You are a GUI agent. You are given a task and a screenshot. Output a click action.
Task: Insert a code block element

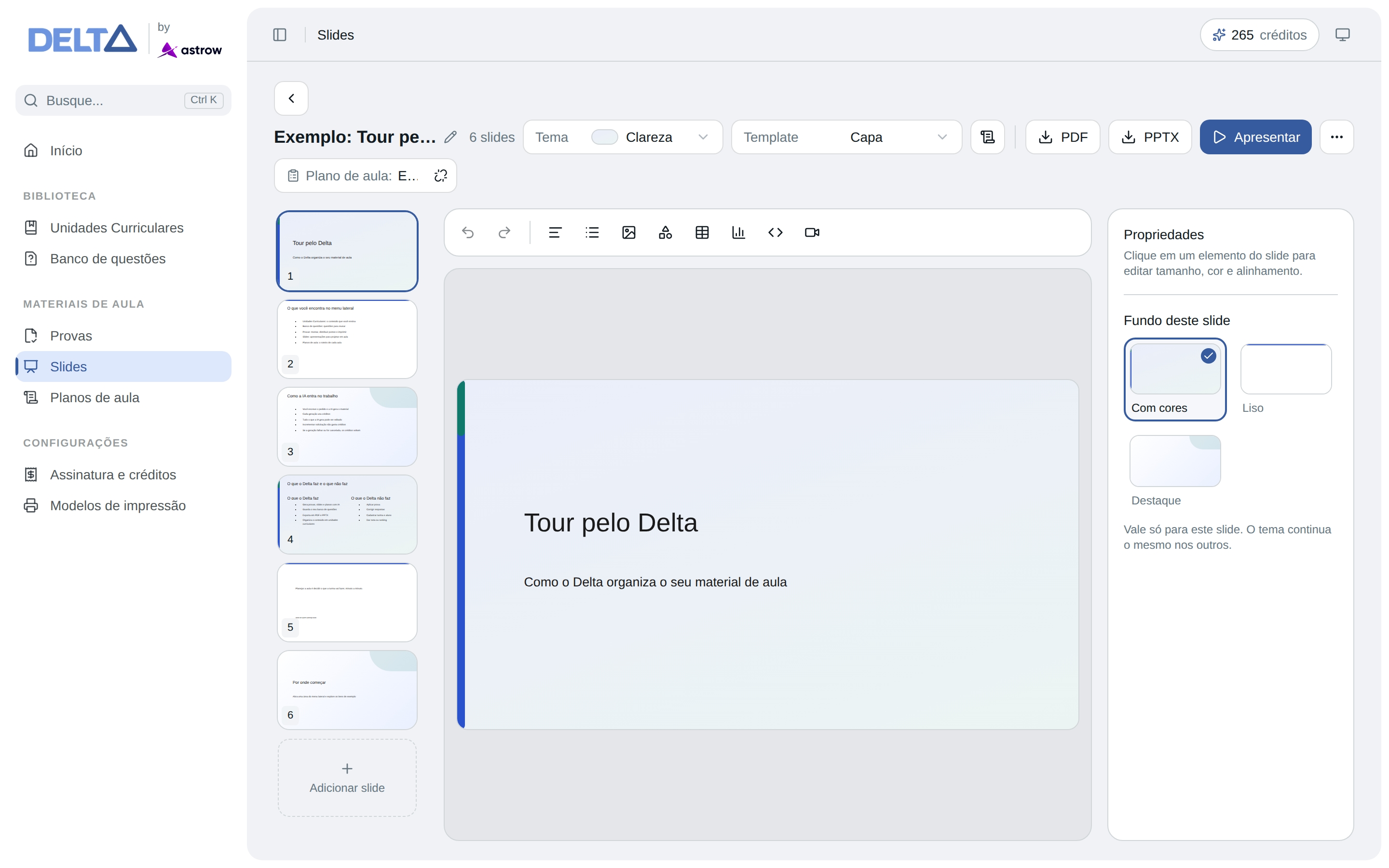coord(776,232)
